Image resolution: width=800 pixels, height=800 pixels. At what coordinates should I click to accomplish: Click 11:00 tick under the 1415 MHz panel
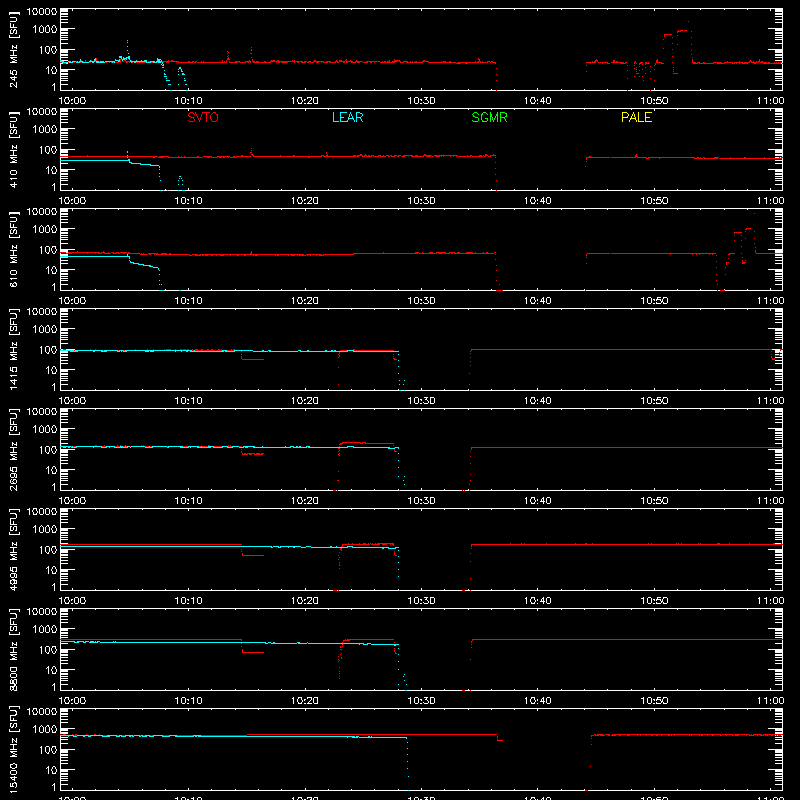pos(770,401)
